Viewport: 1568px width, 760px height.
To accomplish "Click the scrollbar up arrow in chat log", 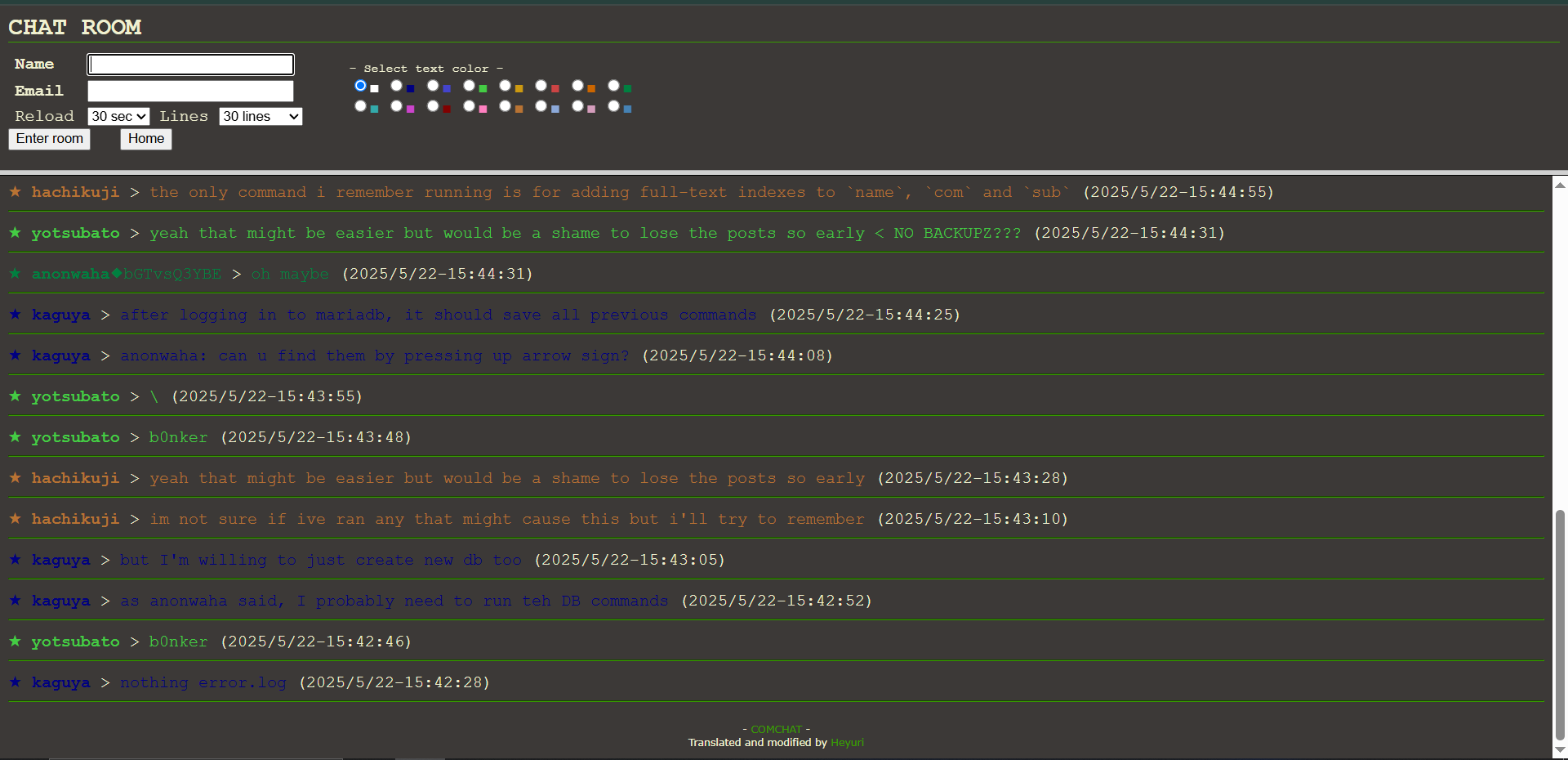I will click(x=1560, y=186).
